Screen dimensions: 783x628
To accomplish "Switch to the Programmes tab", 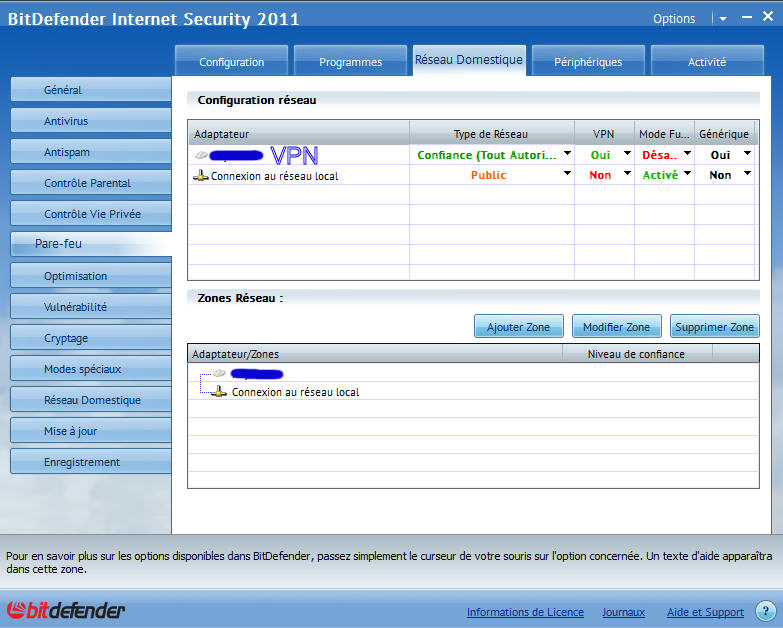I will (x=350, y=61).
